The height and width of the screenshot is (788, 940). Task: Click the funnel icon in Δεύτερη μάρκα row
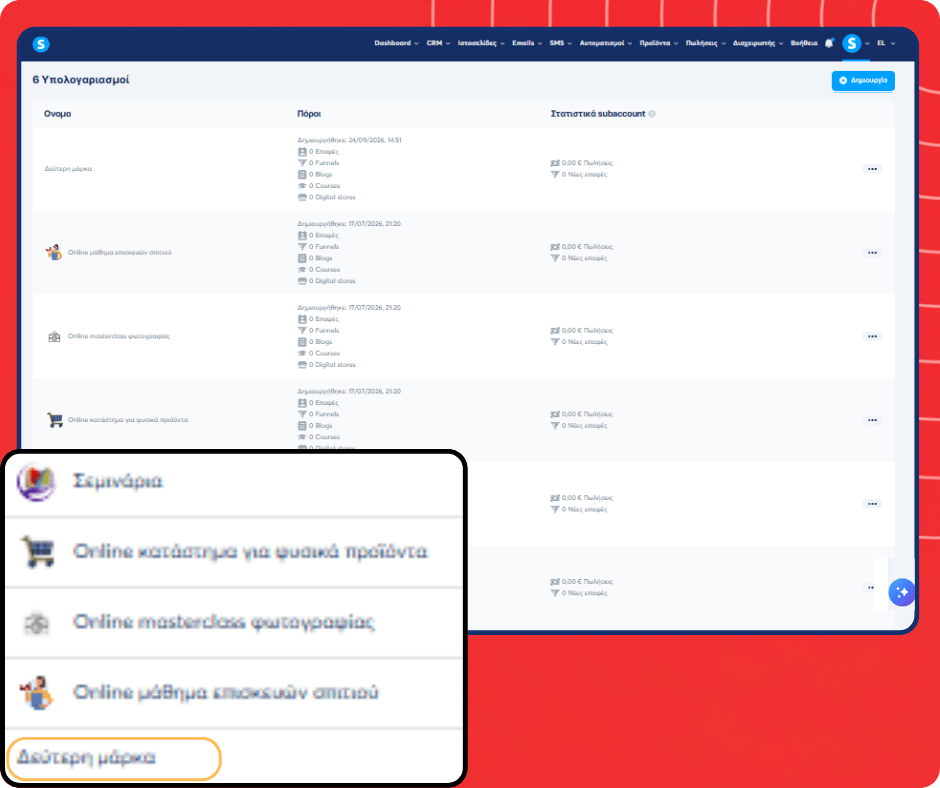pos(302,163)
